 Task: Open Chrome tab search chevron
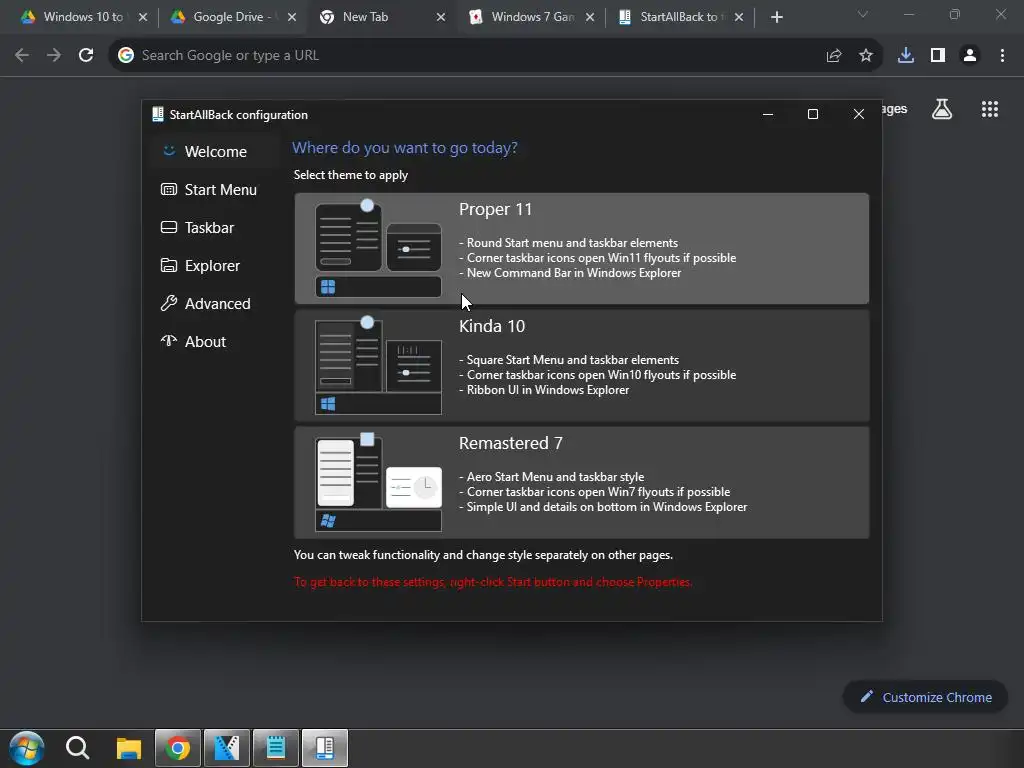pyautogui.click(x=863, y=14)
